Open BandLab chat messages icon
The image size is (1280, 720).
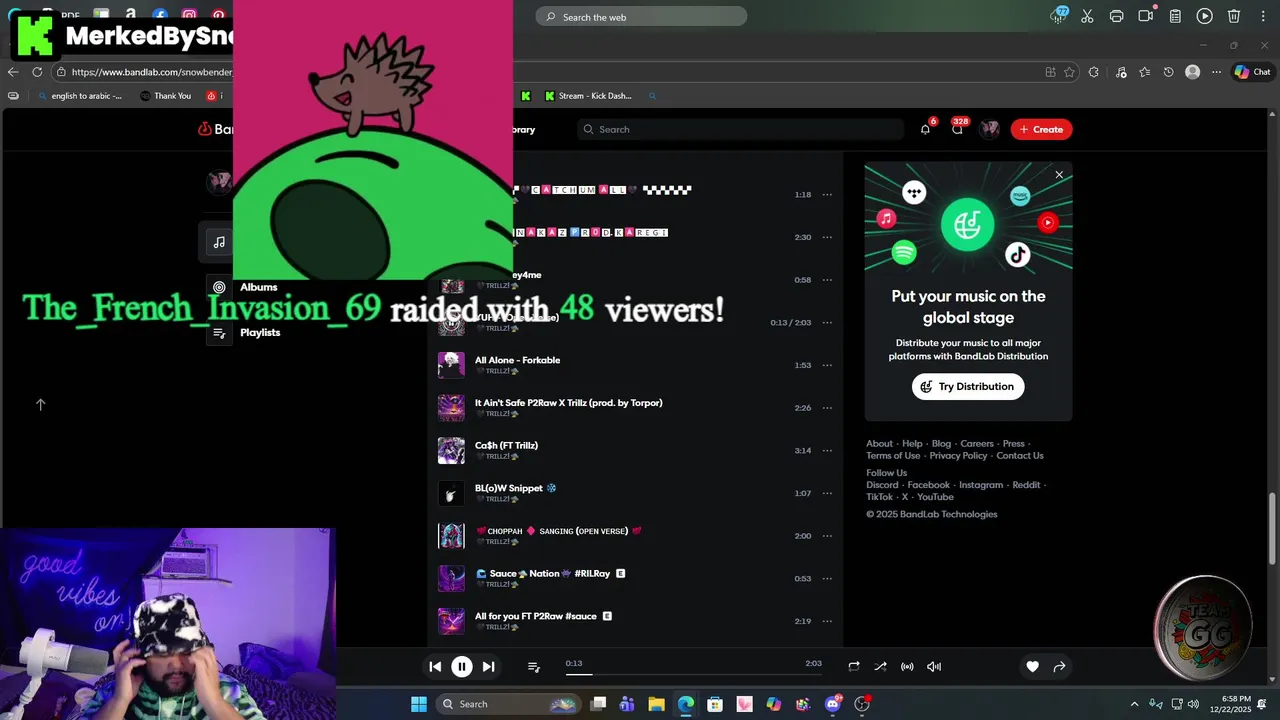coord(957,129)
